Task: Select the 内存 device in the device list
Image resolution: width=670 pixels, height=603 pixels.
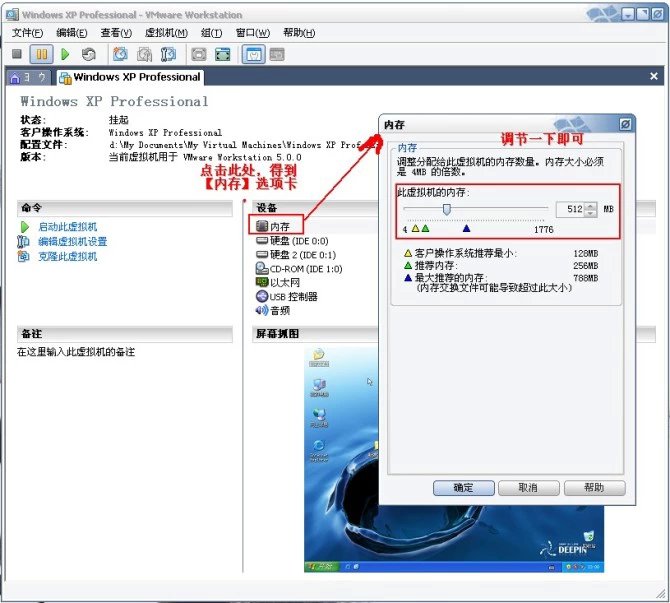Action: [279, 227]
